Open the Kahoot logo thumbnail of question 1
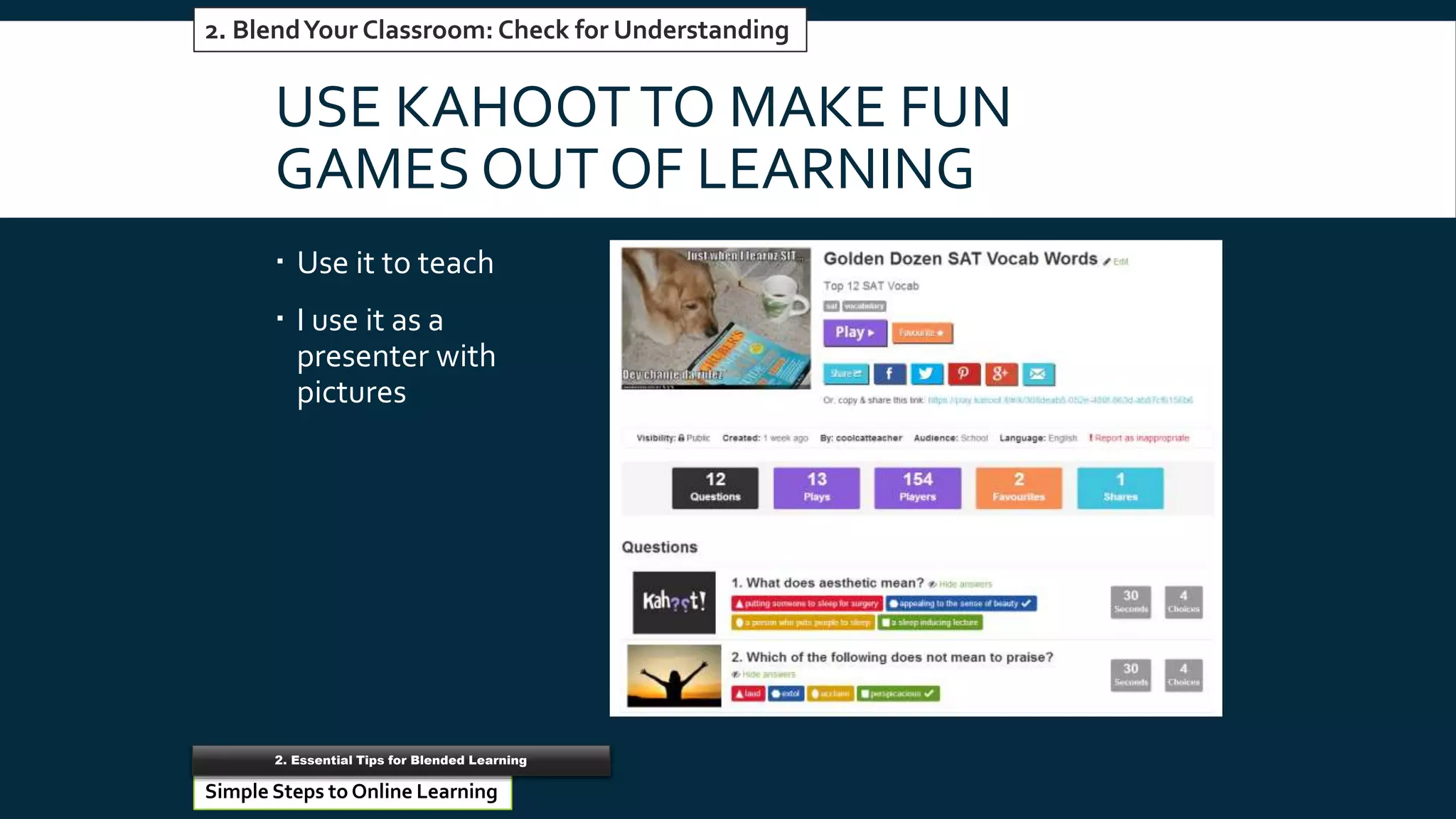The image size is (1456, 819). click(x=674, y=602)
